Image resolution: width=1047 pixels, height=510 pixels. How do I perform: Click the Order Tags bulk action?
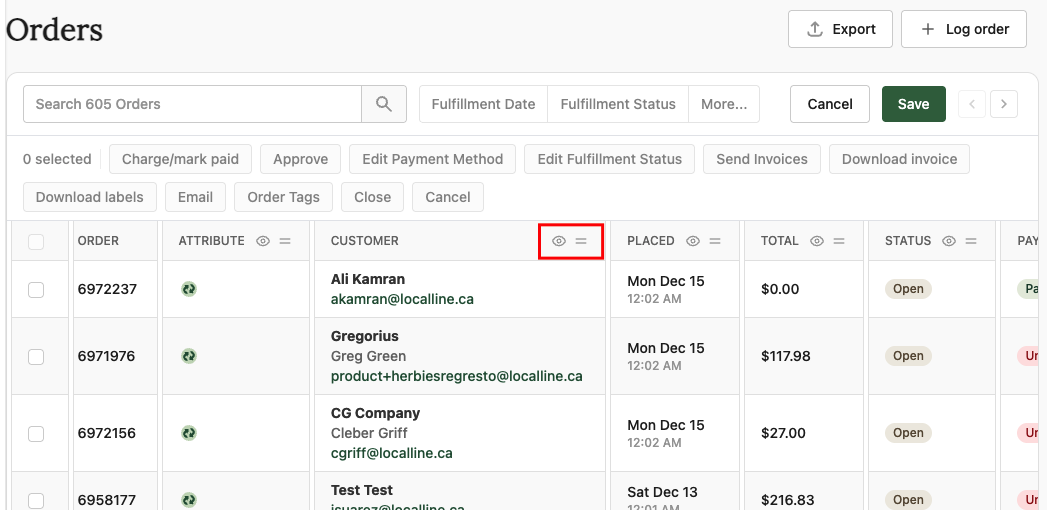pyautogui.click(x=283, y=197)
